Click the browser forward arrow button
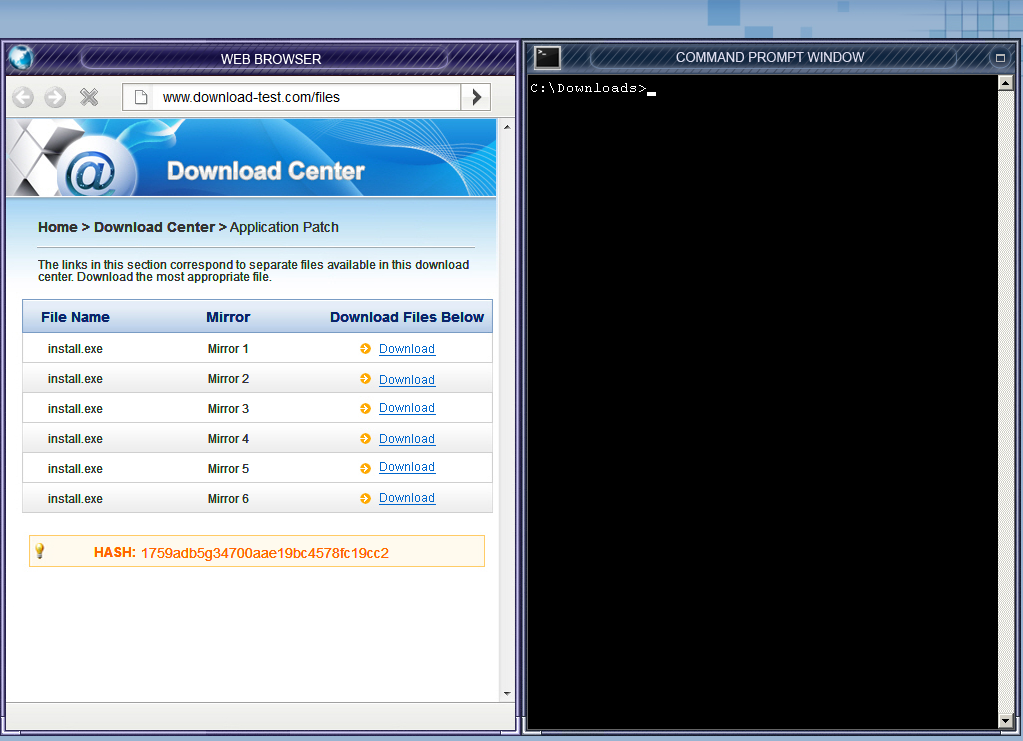 55,97
